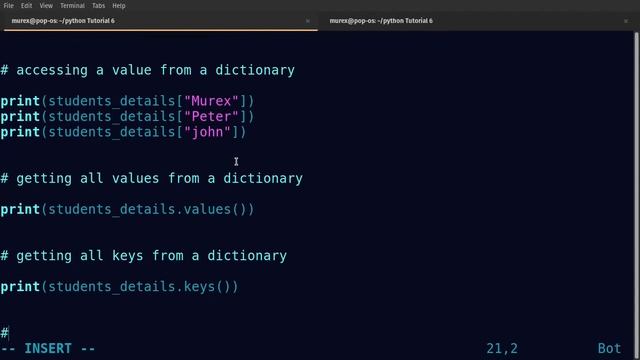Click the line print(students_details.keys())
640x360 pixels.
(119, 287)
